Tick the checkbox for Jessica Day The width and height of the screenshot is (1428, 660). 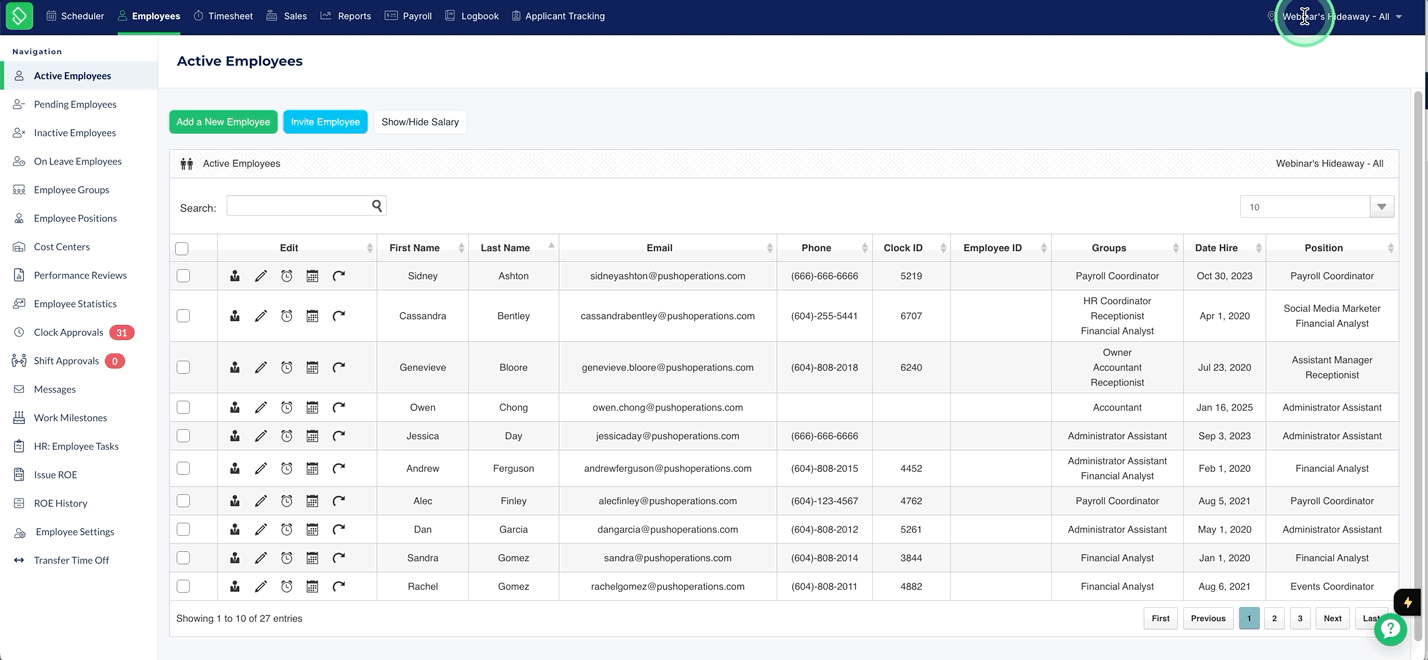(183, 436)
